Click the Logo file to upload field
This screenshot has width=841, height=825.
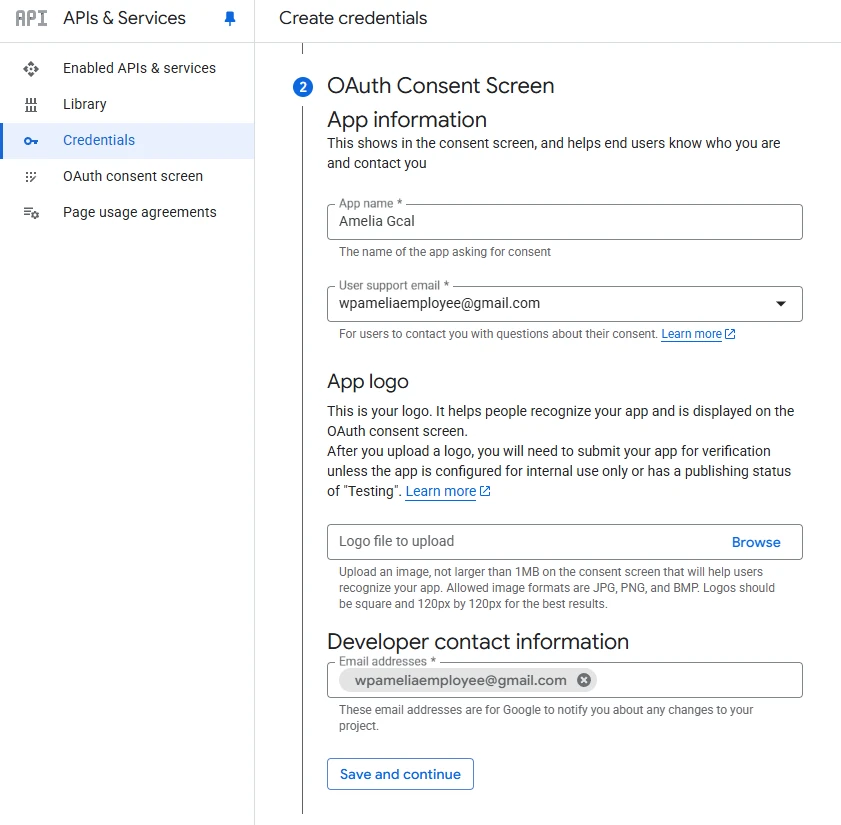pyautogui.click(x=565, y=542)
